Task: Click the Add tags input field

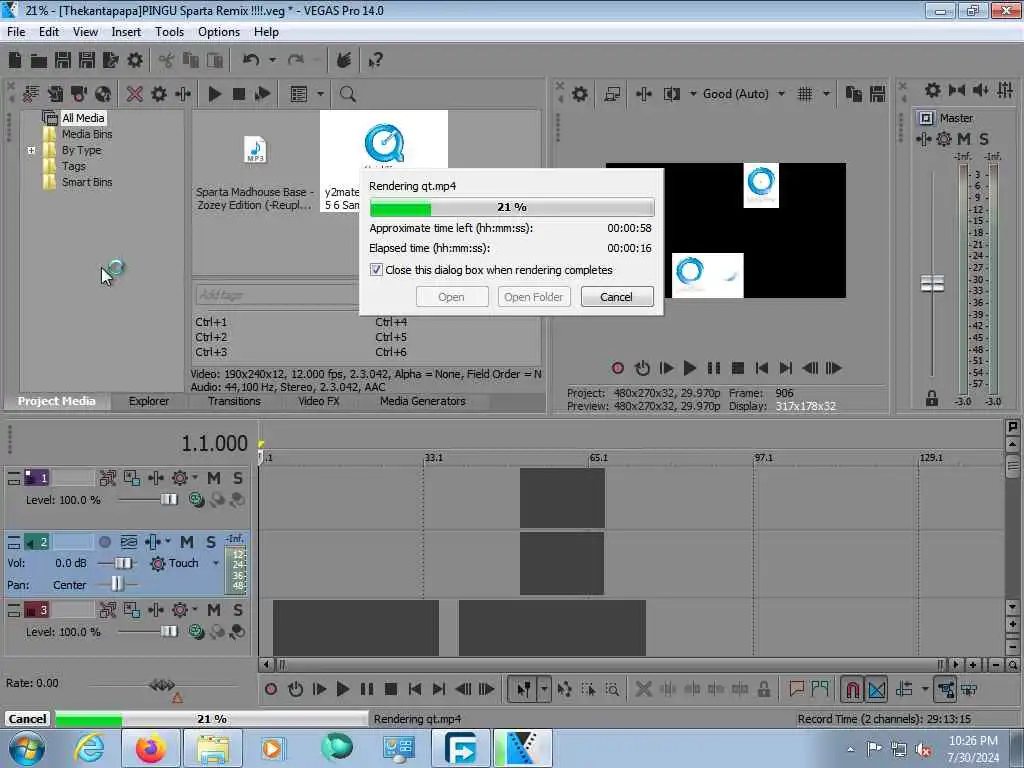Action: (276, 295)
